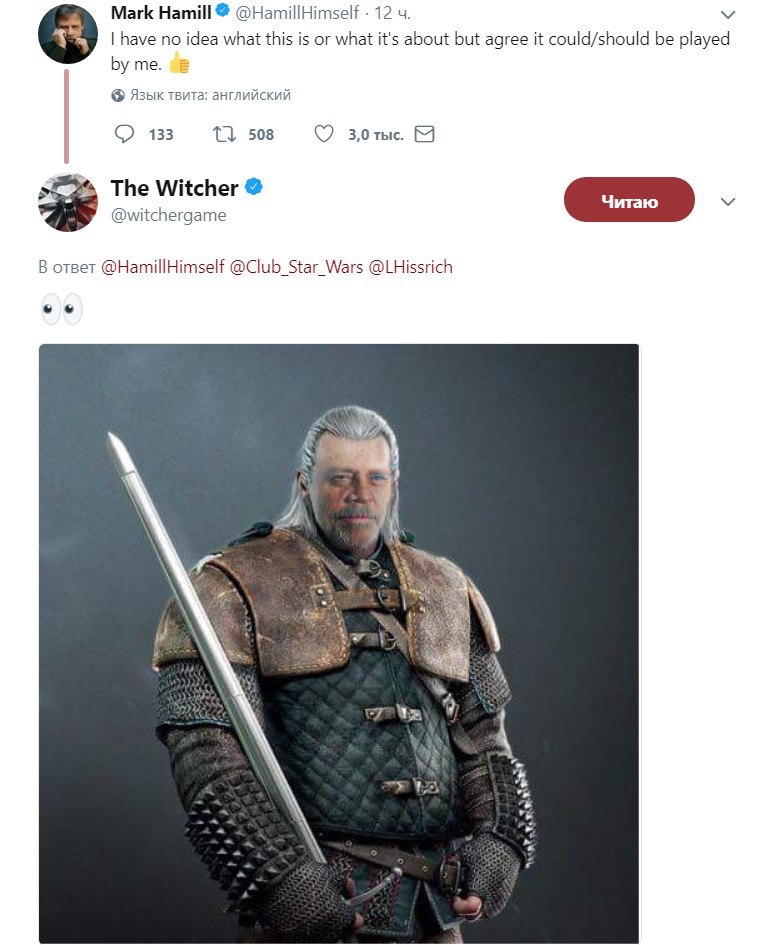
Task: Open @HamillHimself mention in reply line
Action: coord(163,268)
